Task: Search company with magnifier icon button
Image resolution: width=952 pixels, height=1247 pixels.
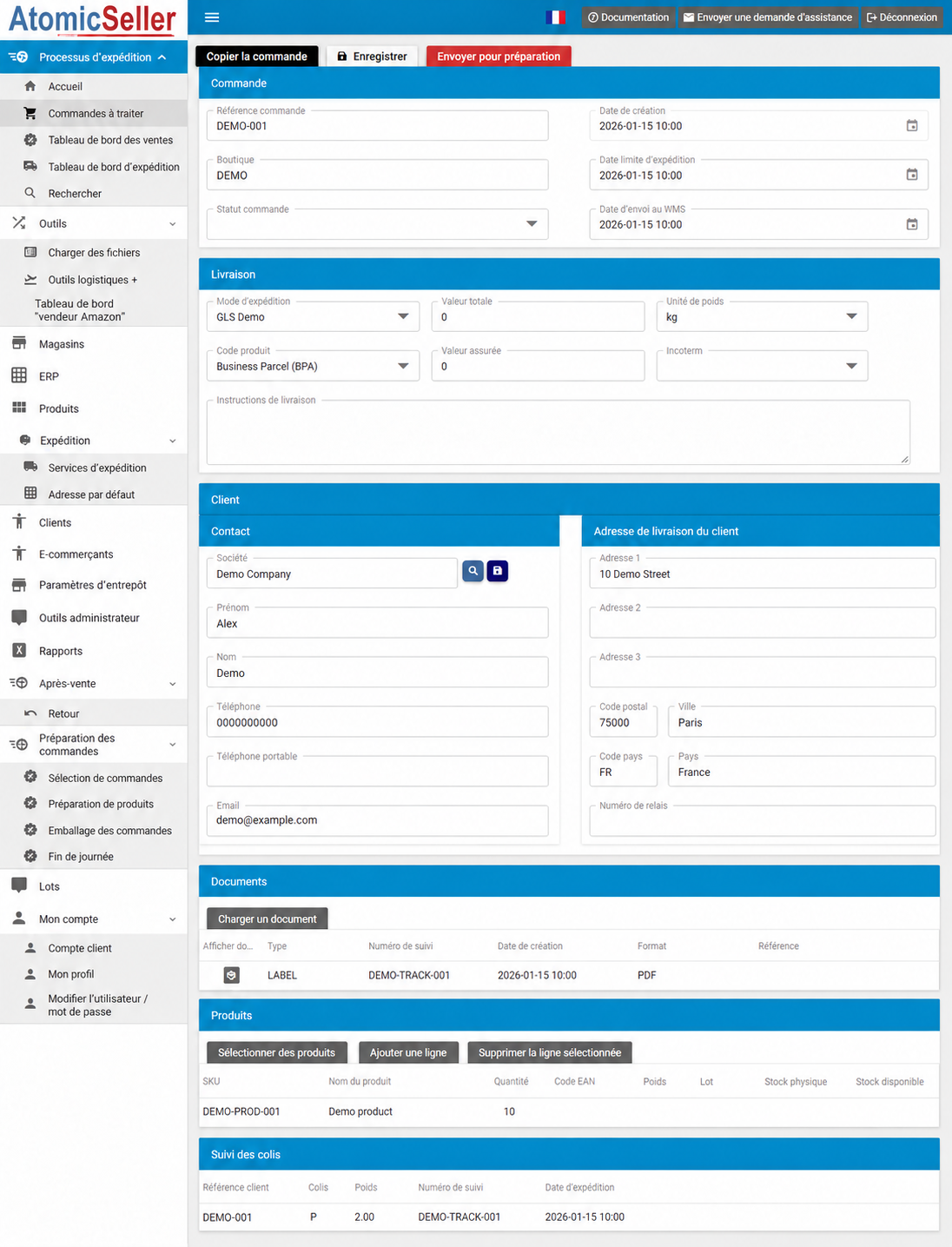Action: (473, 571)
